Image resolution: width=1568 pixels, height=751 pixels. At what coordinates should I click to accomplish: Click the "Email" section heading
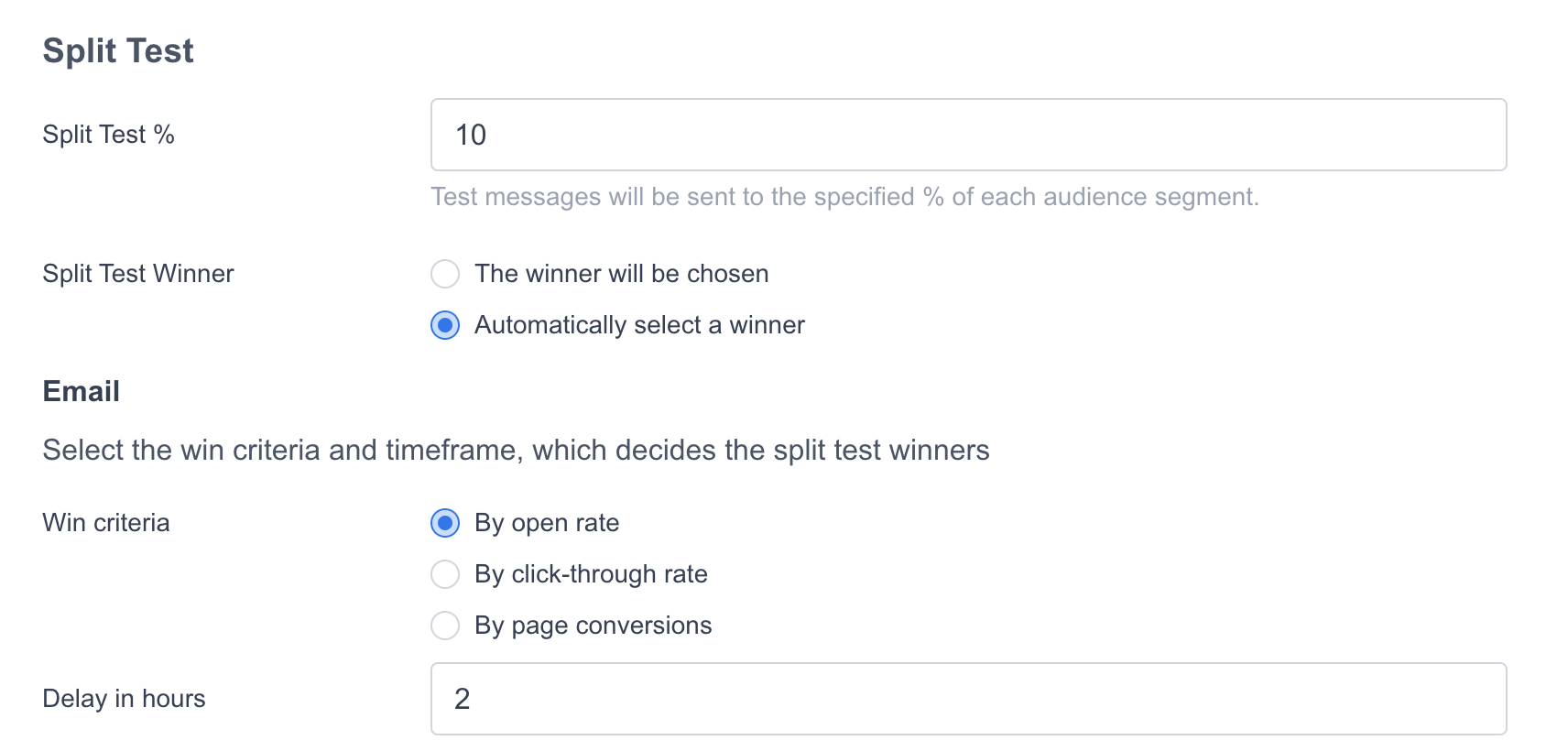82,391
